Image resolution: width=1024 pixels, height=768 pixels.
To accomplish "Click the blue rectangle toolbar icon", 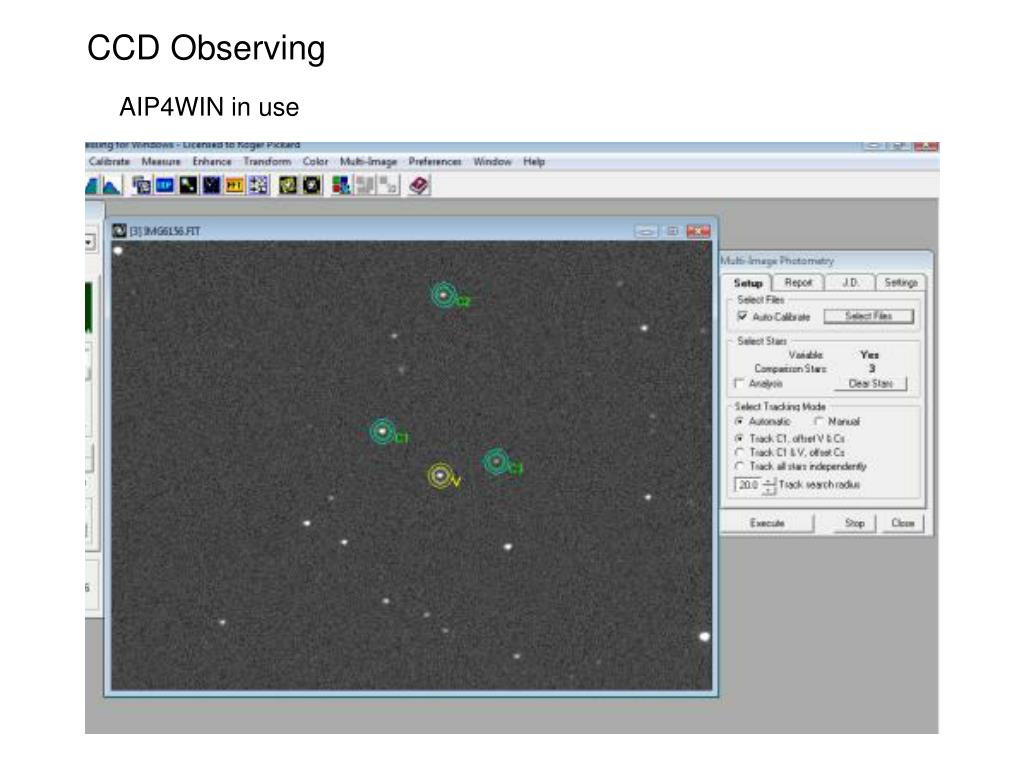I will [165, 185].
